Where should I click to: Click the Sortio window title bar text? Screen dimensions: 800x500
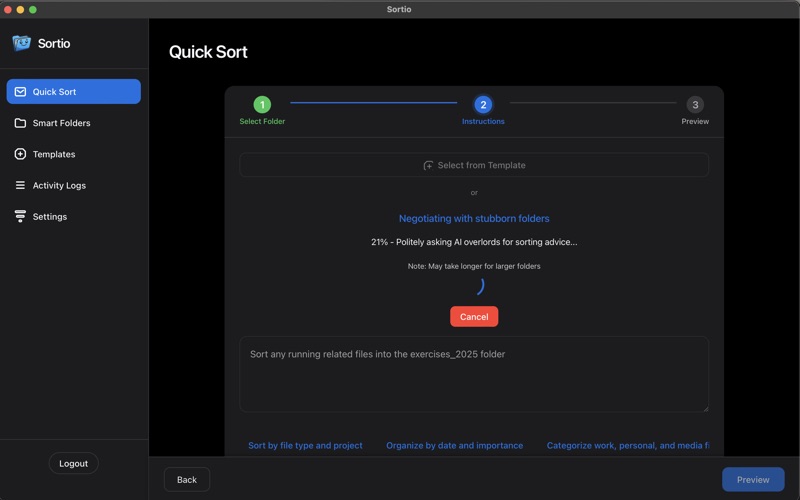(x=399, y=9)
